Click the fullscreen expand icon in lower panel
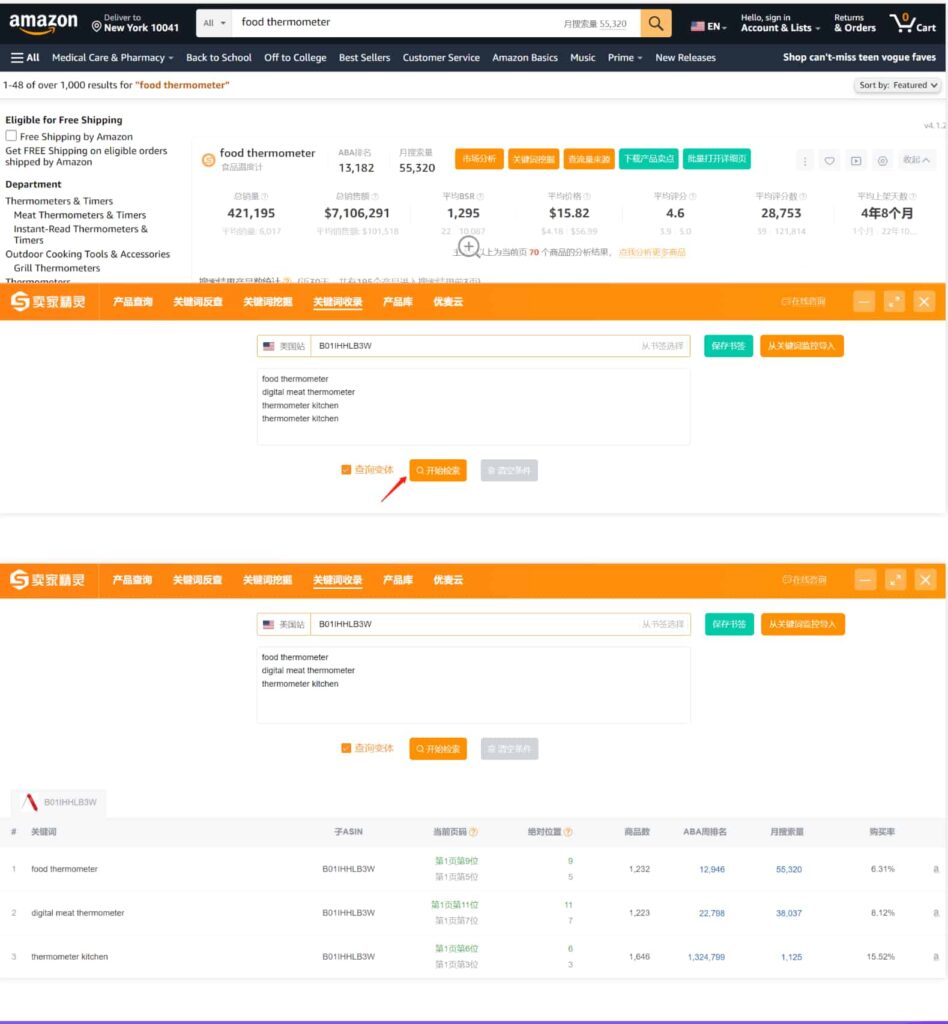Screen dimensions: 948x1024 click(x=895, y=579)
